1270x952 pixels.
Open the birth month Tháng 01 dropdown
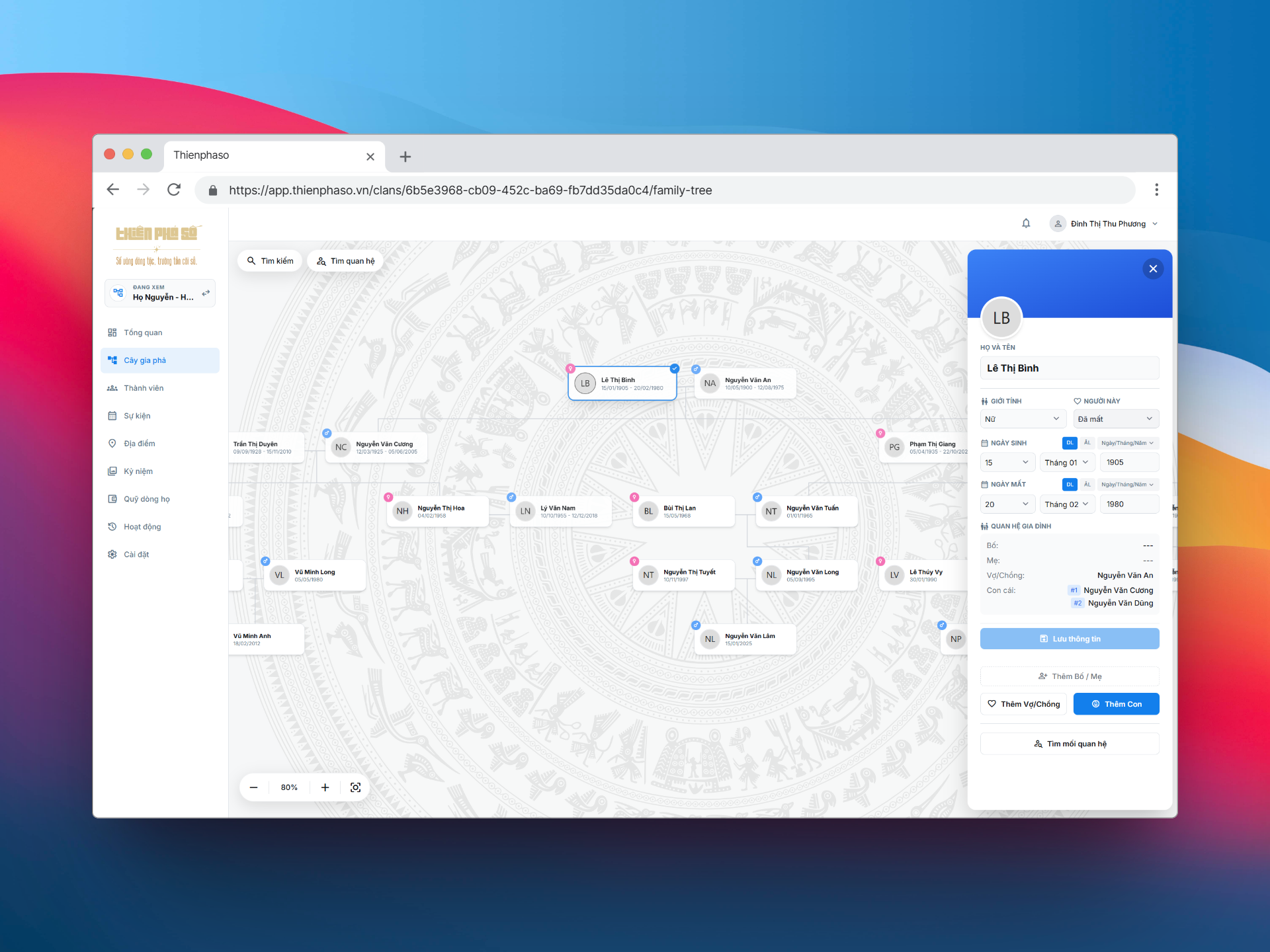[1067, 462]
